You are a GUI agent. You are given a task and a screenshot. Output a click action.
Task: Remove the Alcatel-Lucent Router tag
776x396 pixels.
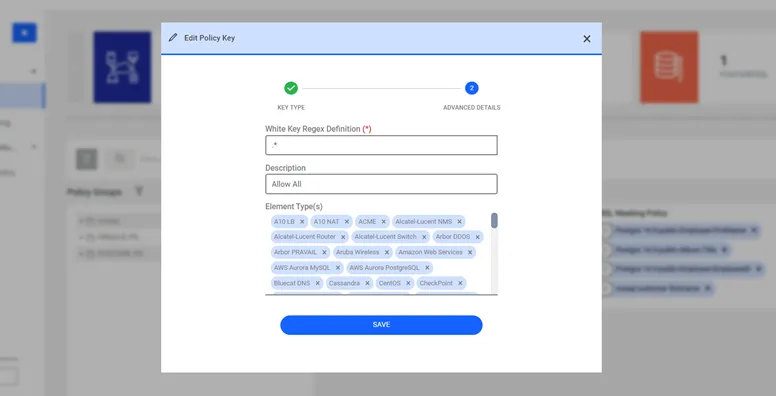pyautogui.click(x=343, y=237)
